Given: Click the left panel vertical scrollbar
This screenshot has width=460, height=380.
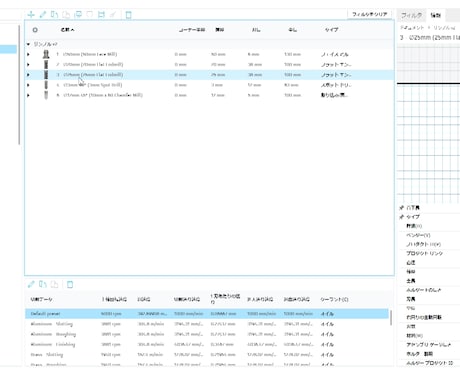Looking at the screenshot, I should 19,85.
